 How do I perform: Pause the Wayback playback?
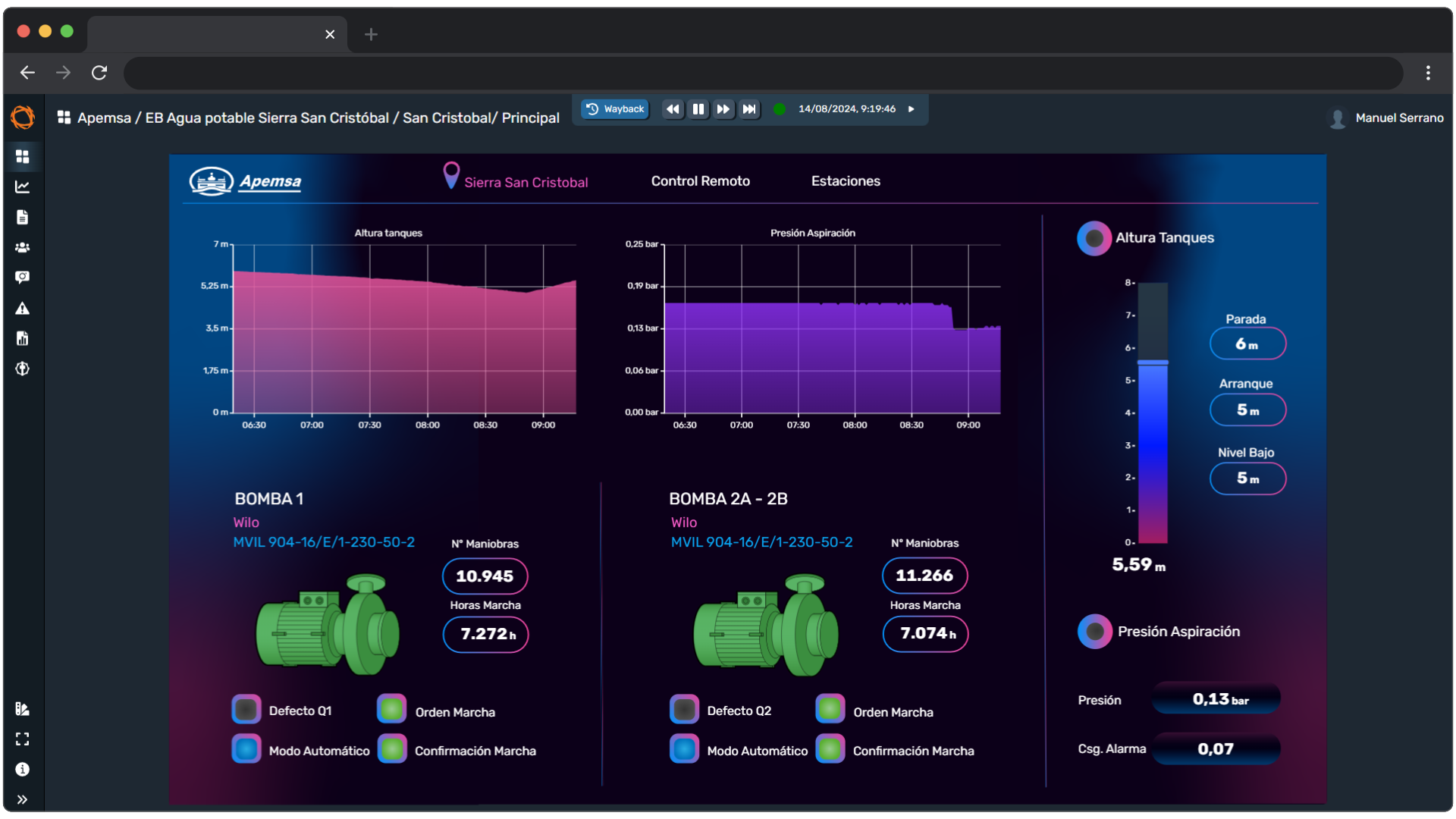(x=698, y=109)
